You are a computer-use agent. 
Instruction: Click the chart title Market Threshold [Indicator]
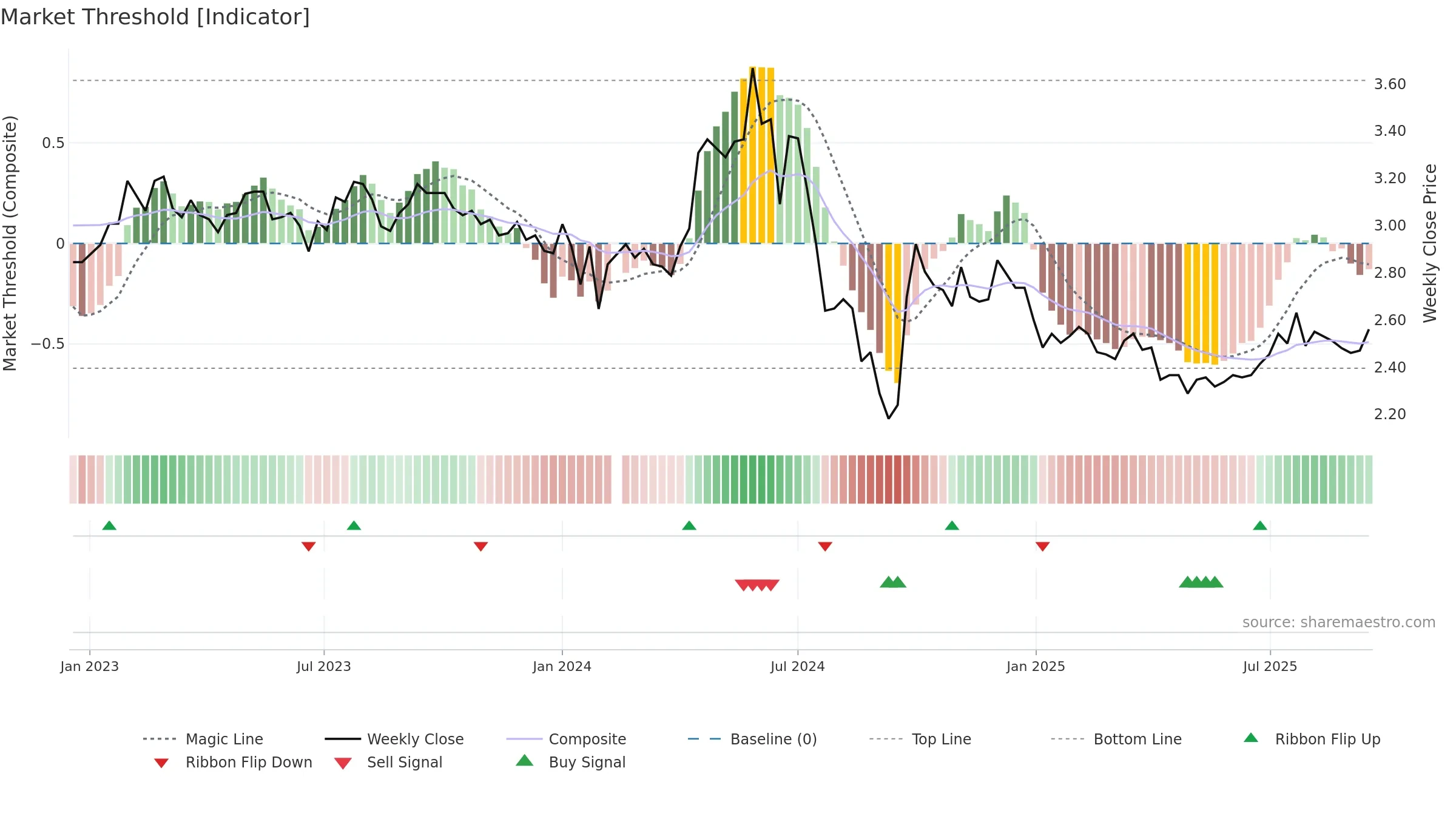click(x=155, y=17)
